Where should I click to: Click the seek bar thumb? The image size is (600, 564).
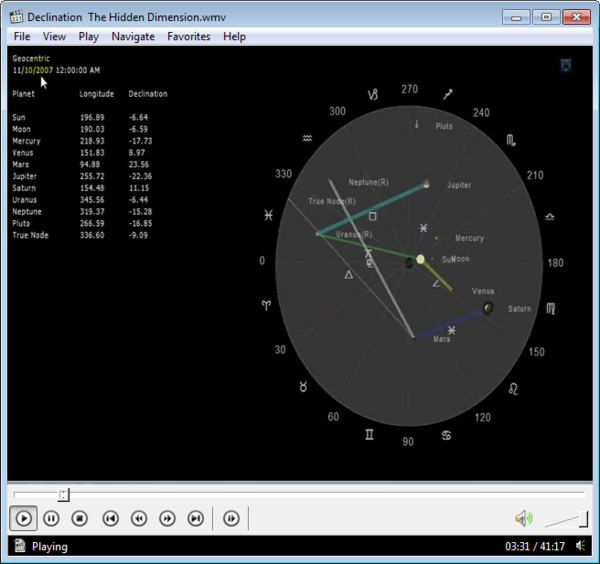[x=63, y=494]
